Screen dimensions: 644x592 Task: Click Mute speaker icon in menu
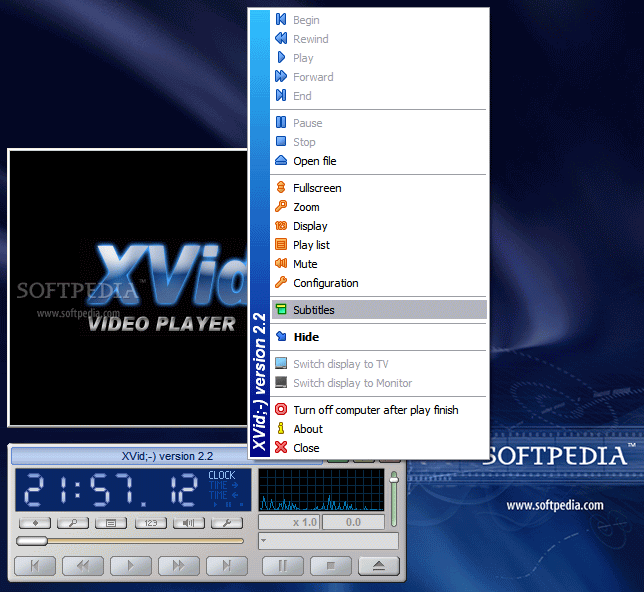coord(281,263)
